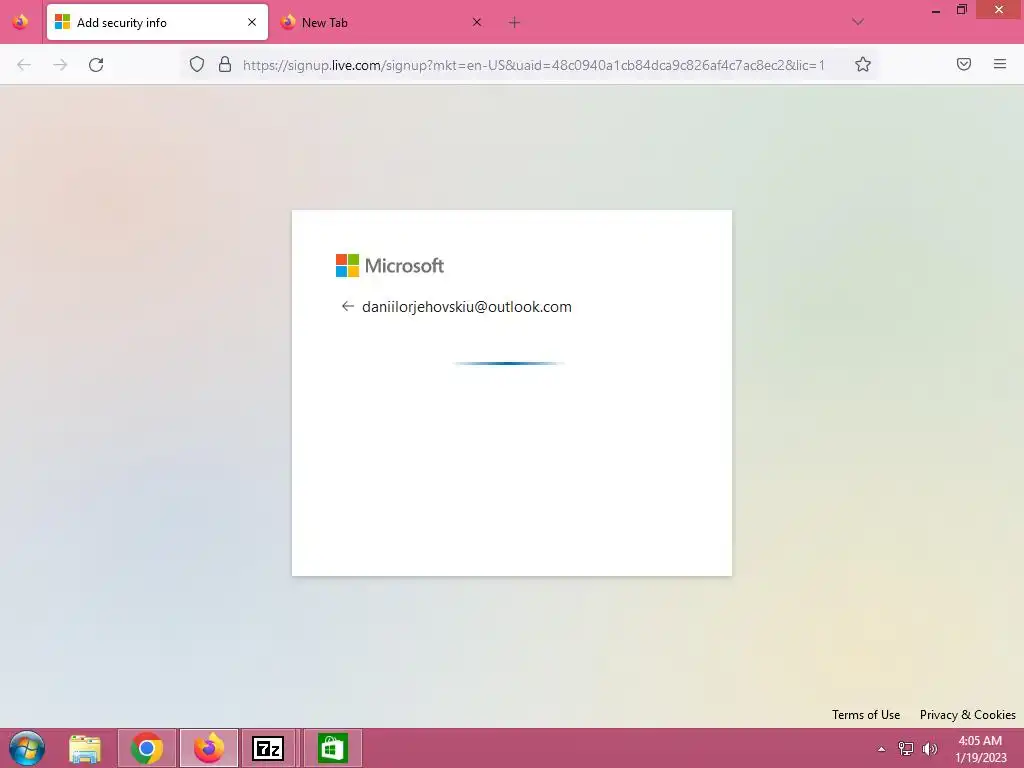This screenshot has width=1024, height=768.
Task: Show hidden system tray icons
Action: (882, 749)
